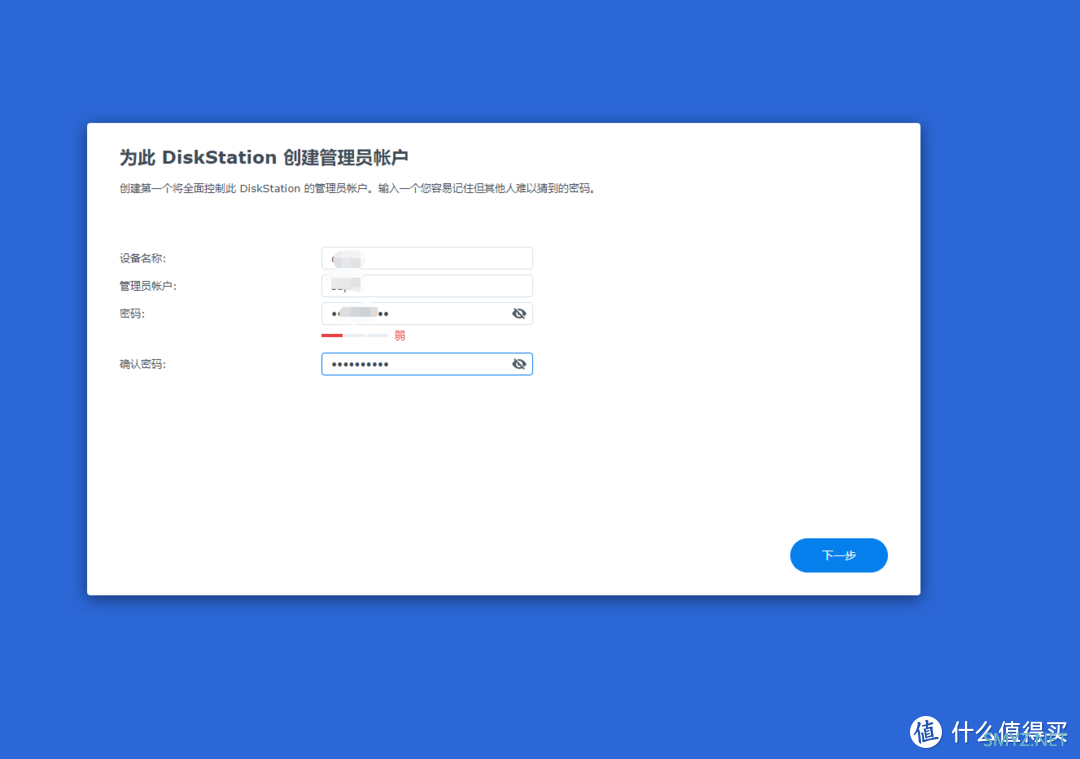Image resolution: width=1080 pixels, height=759 pixels.
Task: Click the red 弱 strength label
Action: click(x=399, y=335)
